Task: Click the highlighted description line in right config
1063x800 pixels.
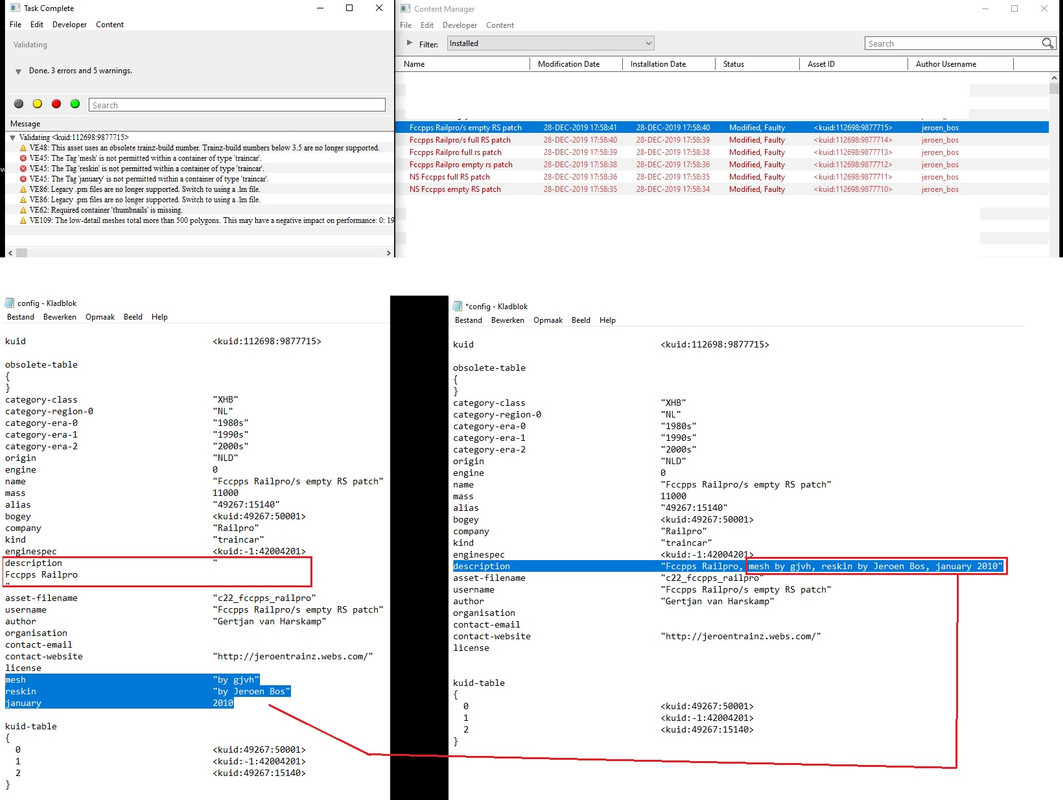Action: click(x=729, y=566)
